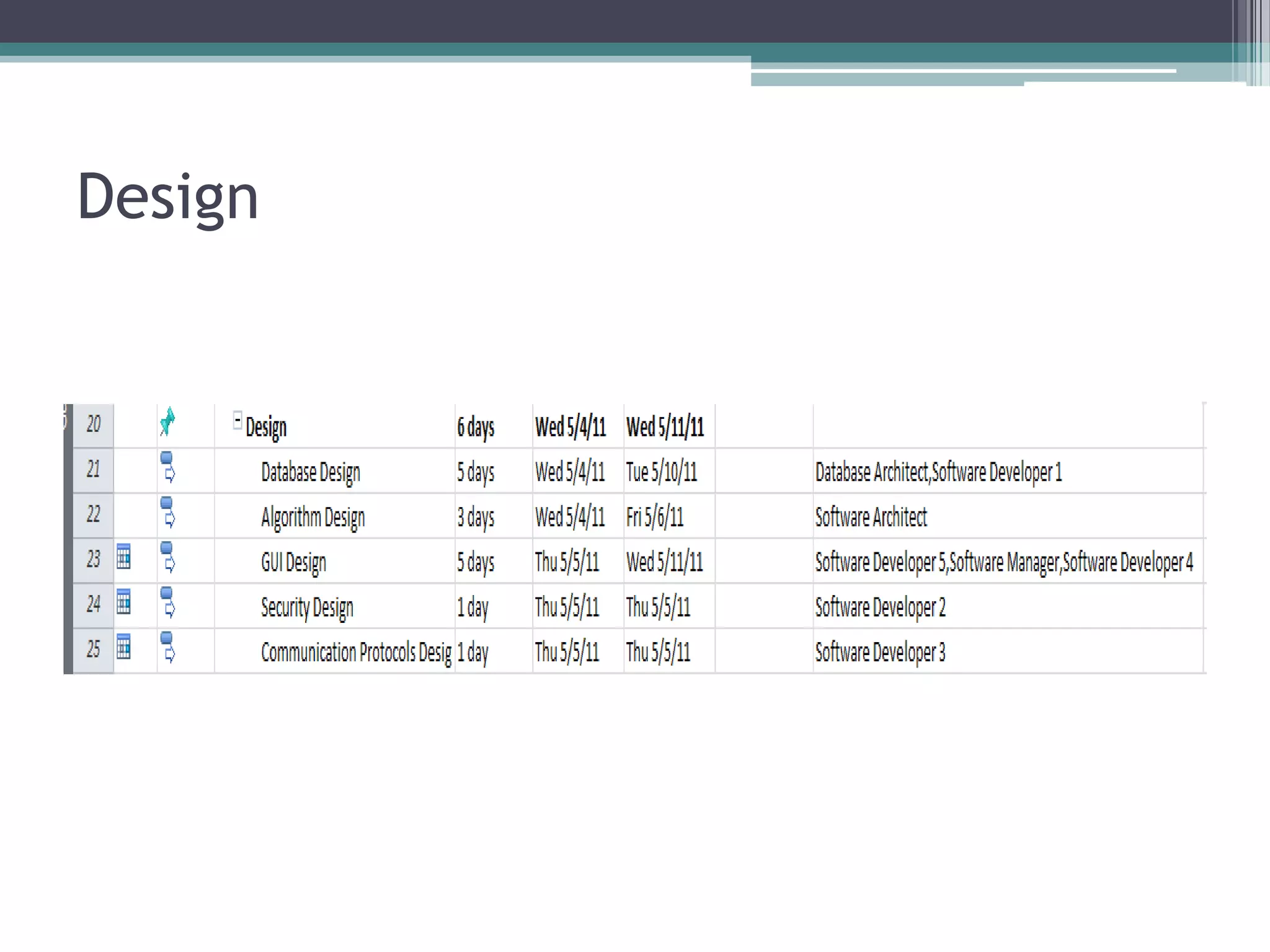
Task: Select the GUI Design task name
Action: coord(293,562)
